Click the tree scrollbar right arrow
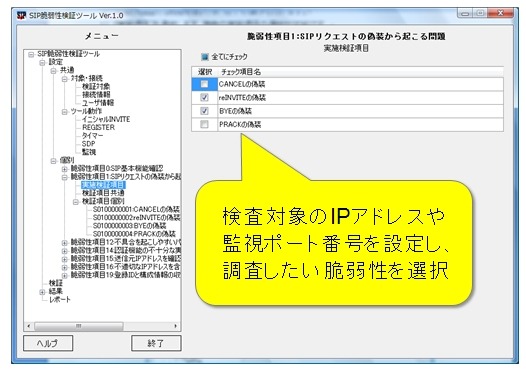 [175, 326]
